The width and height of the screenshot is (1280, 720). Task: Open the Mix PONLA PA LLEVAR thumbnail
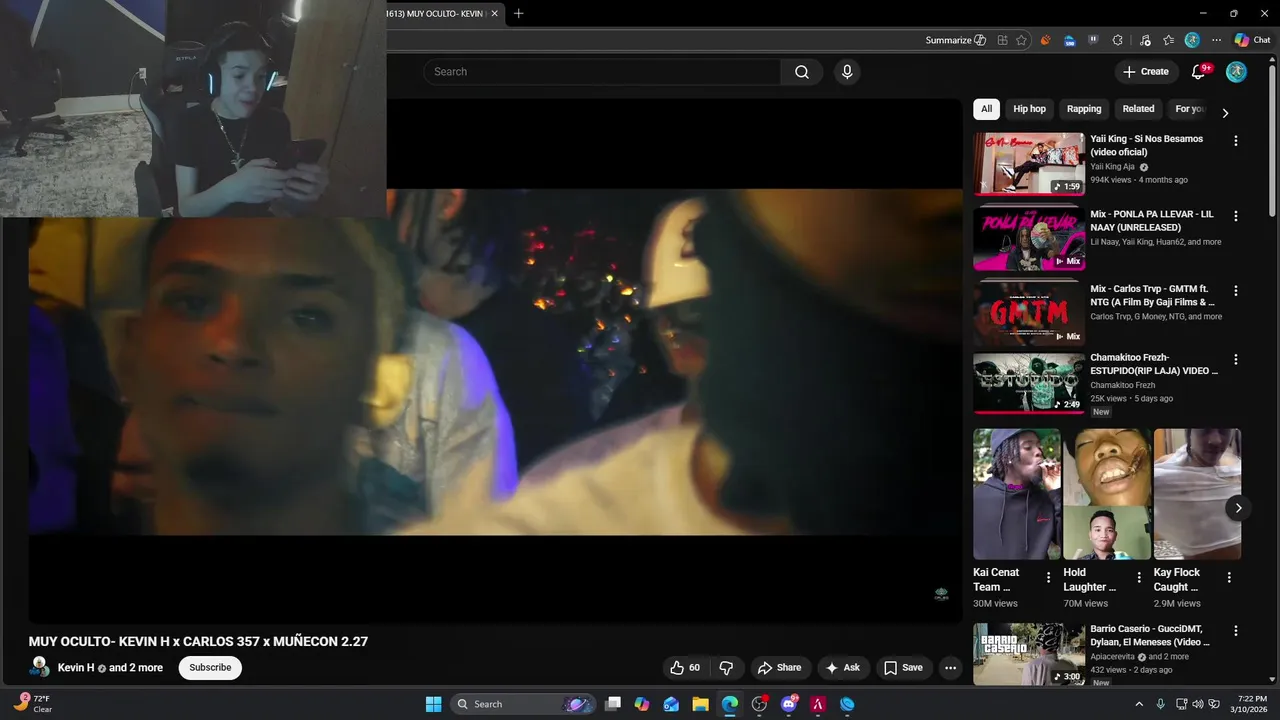point(1029,238)
